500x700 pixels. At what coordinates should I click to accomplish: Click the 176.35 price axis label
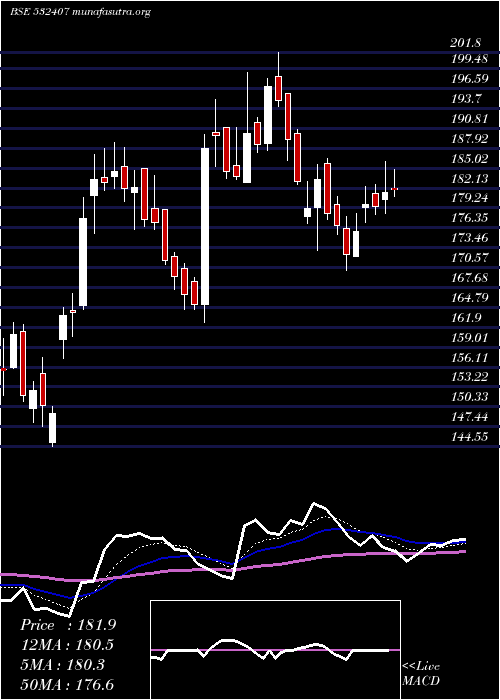[x=468, y=218]
